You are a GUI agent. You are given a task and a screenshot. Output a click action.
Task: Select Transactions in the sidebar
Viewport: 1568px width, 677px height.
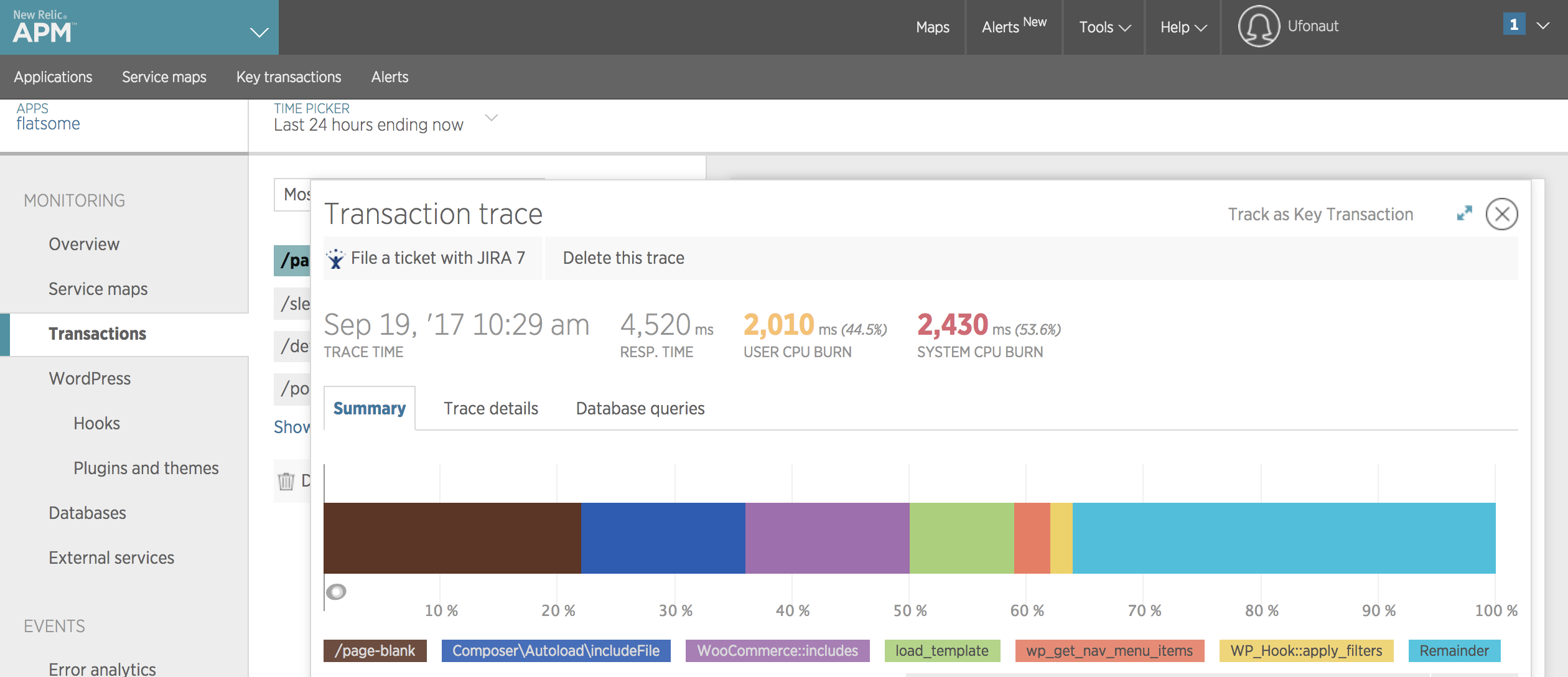point(98,334)
